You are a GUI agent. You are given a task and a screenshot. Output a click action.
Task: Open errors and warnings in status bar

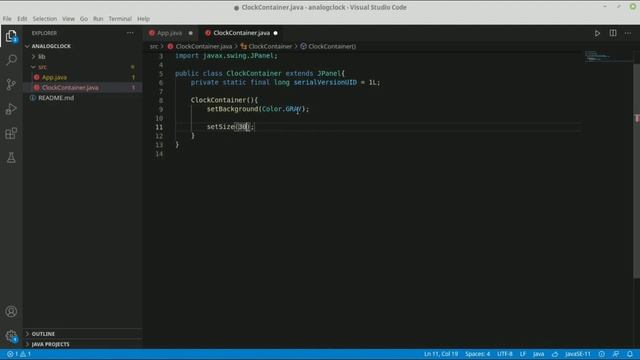[19, 354]
